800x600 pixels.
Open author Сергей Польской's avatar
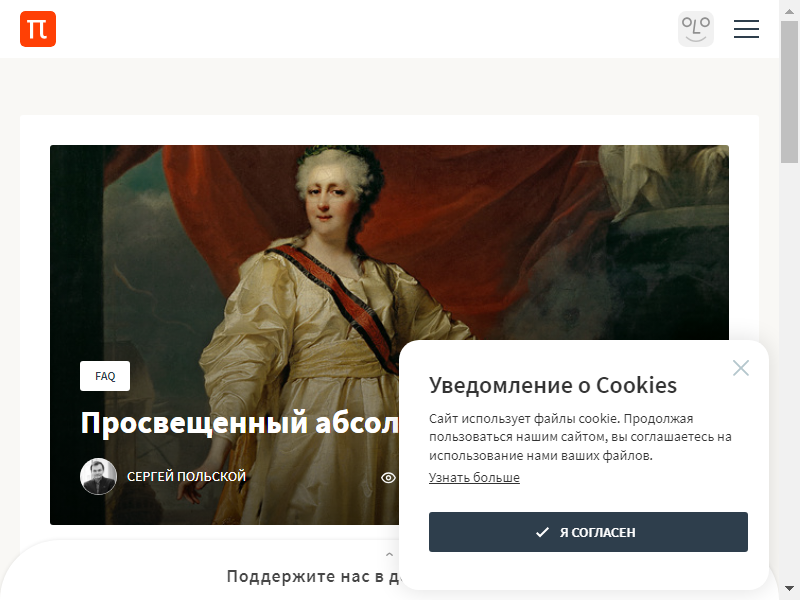[98, 477]
